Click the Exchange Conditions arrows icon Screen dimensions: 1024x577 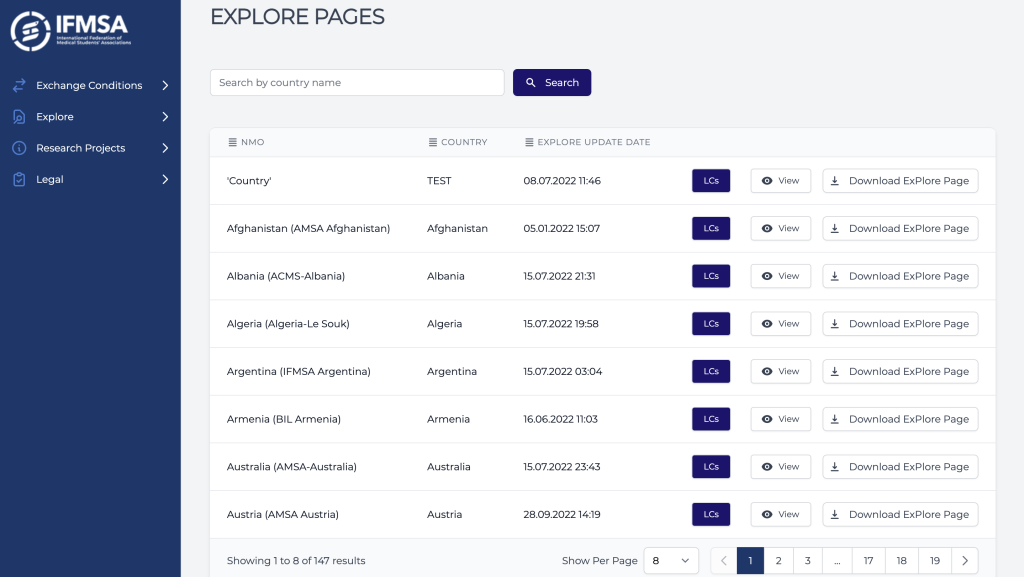[19, 86]
